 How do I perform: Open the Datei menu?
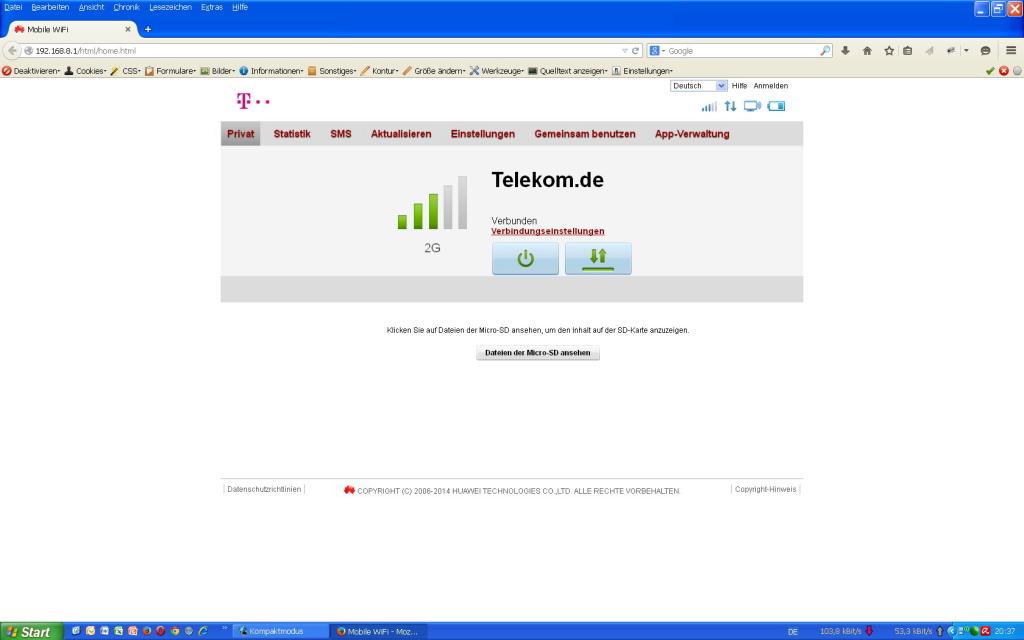coord(13,7)
